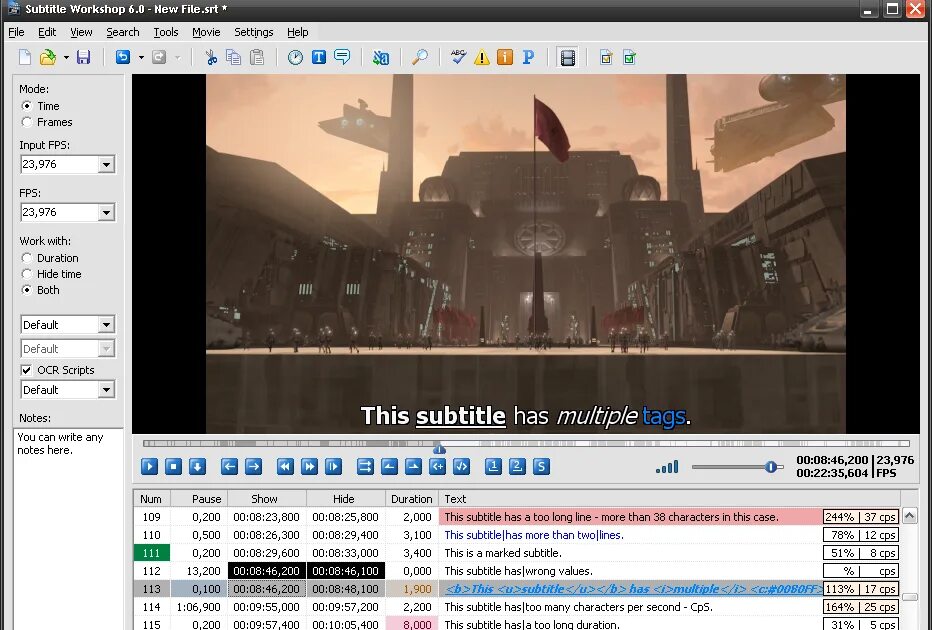Click the button labeled 2
Image resolution: width=932 pixels, height=630 pixels.
coord(517,467)
